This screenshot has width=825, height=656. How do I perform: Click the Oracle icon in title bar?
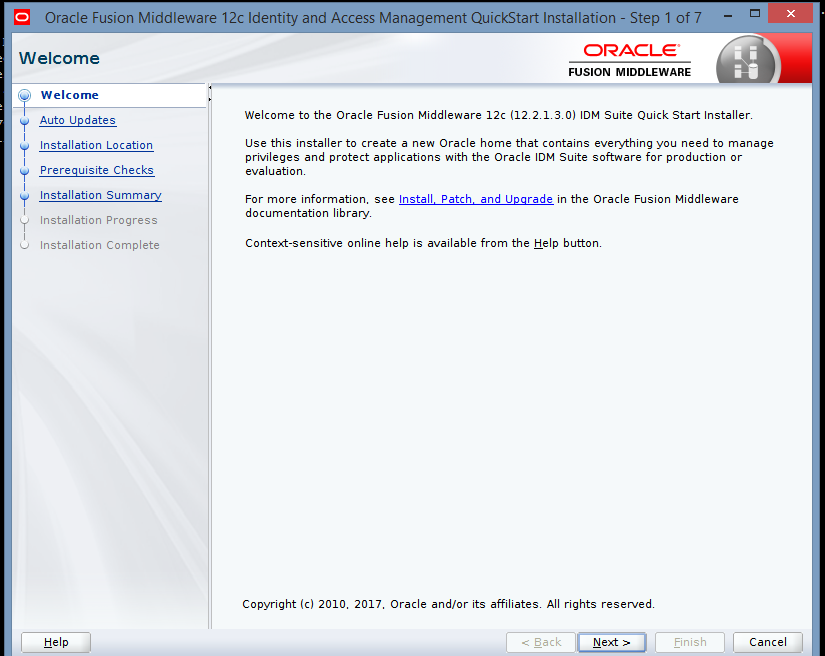22,17
